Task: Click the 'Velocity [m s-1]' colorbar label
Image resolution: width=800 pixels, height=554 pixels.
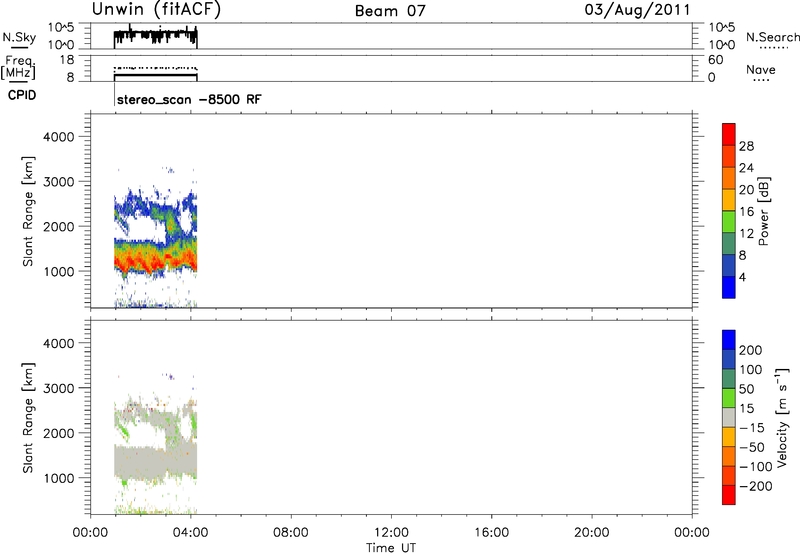Action: point(782,417)
